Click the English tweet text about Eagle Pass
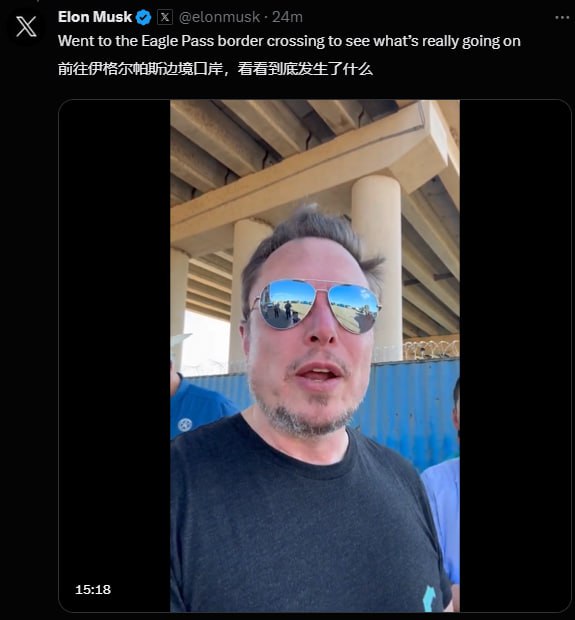575x620 pixels. (x=289, y=41)
